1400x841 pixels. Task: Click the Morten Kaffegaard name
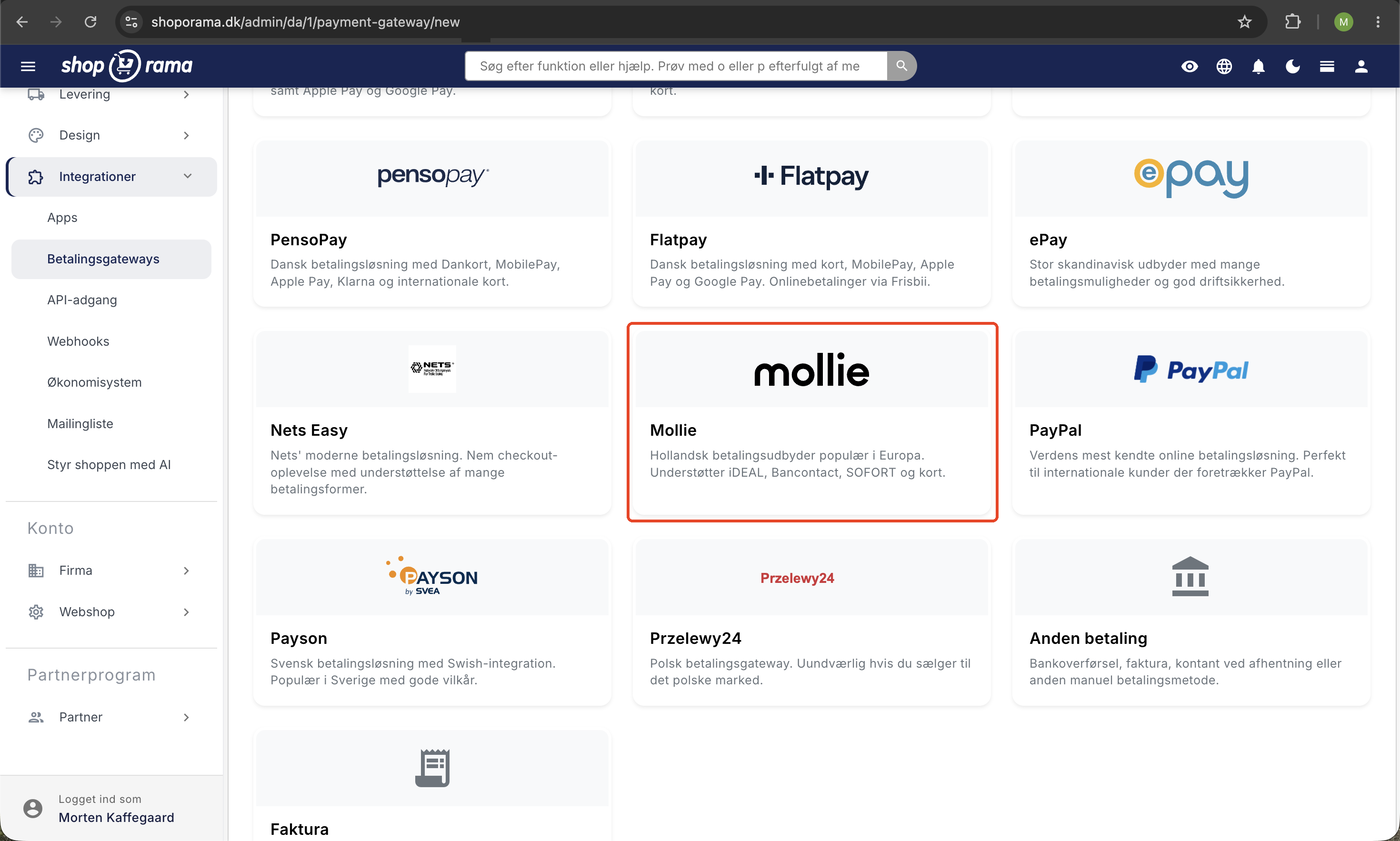coord(116,817)
